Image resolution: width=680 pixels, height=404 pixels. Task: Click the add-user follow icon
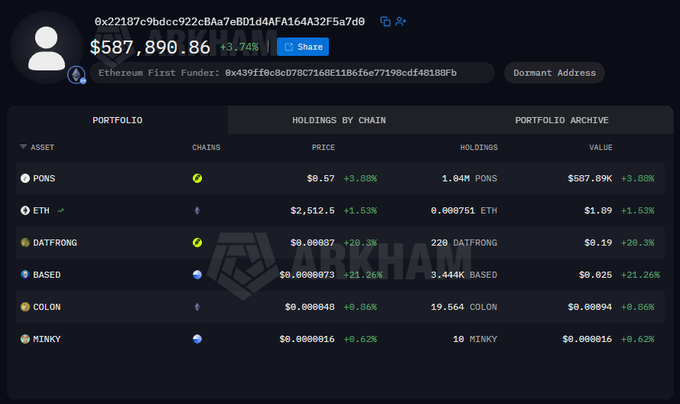coord(401,21)
